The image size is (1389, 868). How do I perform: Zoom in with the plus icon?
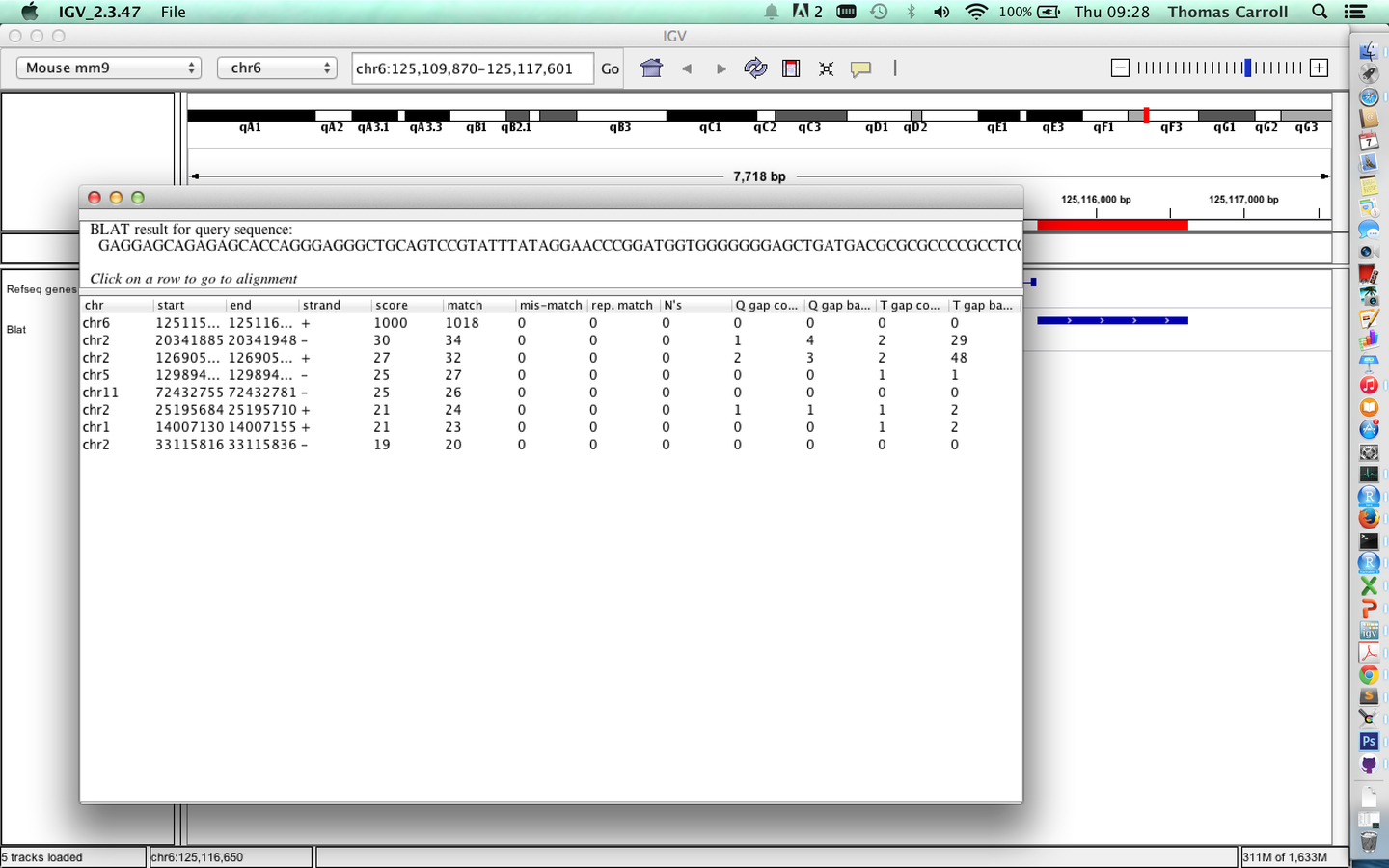point(1320,68)
